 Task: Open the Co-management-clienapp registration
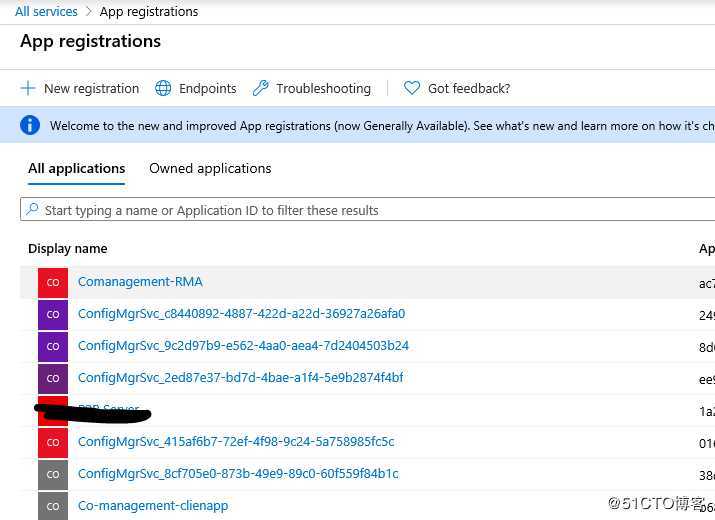(153, 506)
